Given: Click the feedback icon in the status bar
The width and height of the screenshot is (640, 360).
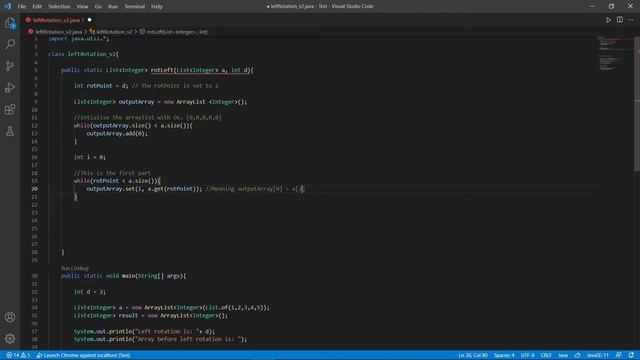Looking at the screenshot, I should click(x=619, y=355).
